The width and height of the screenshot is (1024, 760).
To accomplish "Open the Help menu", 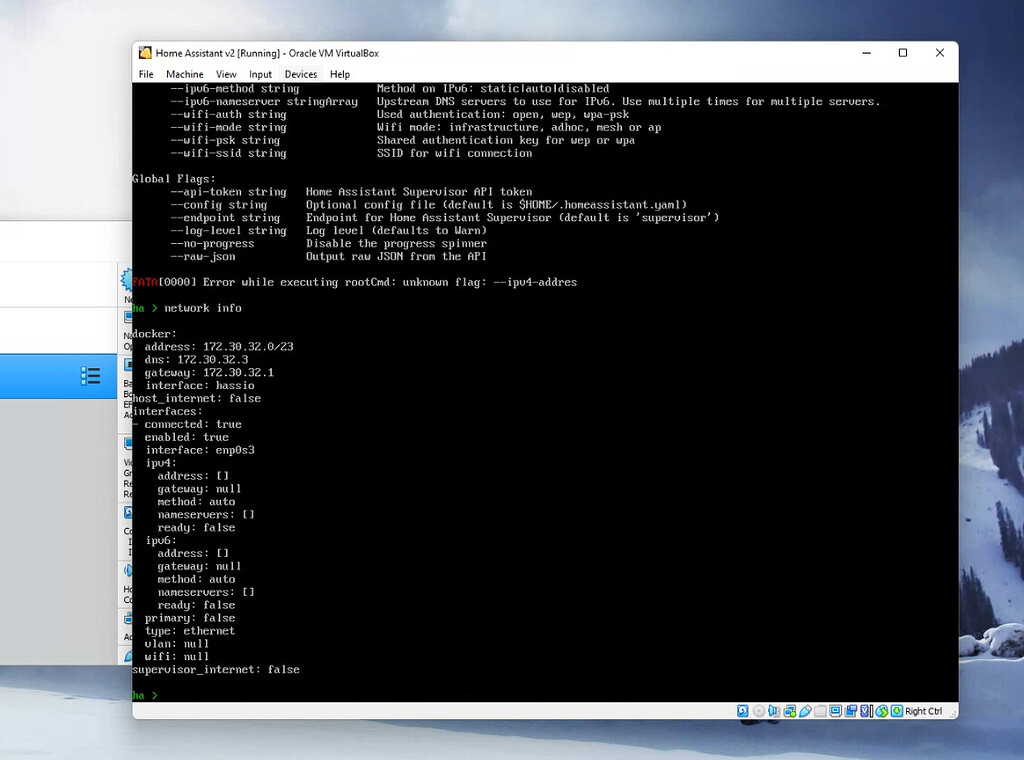I will click(339, 74).
